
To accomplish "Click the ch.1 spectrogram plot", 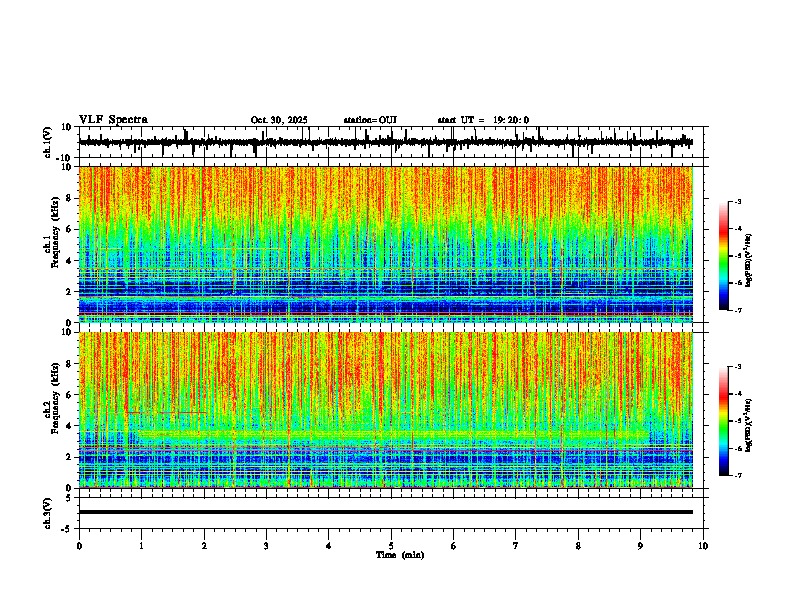I will tap(386, 244).
